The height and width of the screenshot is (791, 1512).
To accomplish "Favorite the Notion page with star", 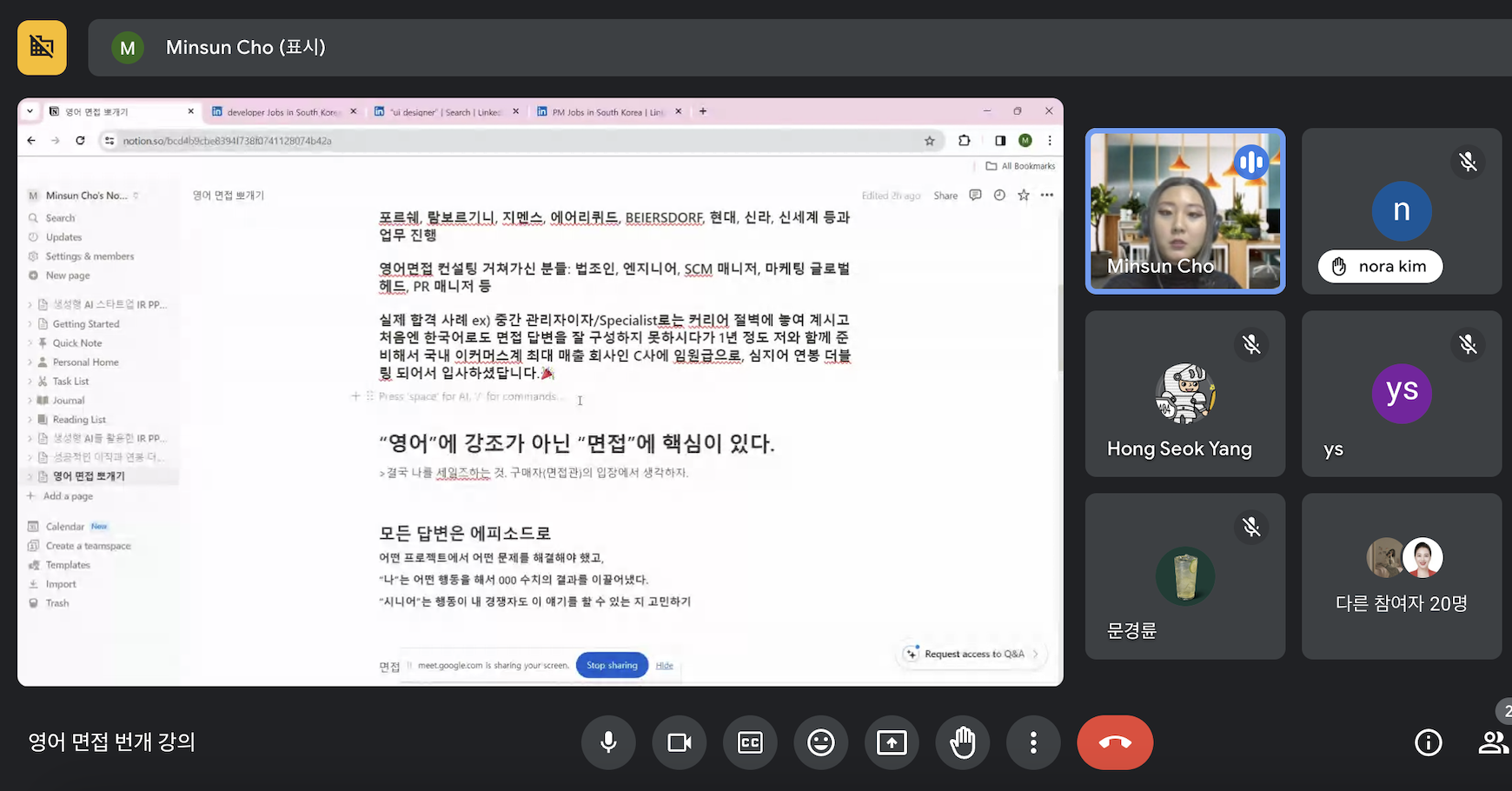I will coord(1024,196).
